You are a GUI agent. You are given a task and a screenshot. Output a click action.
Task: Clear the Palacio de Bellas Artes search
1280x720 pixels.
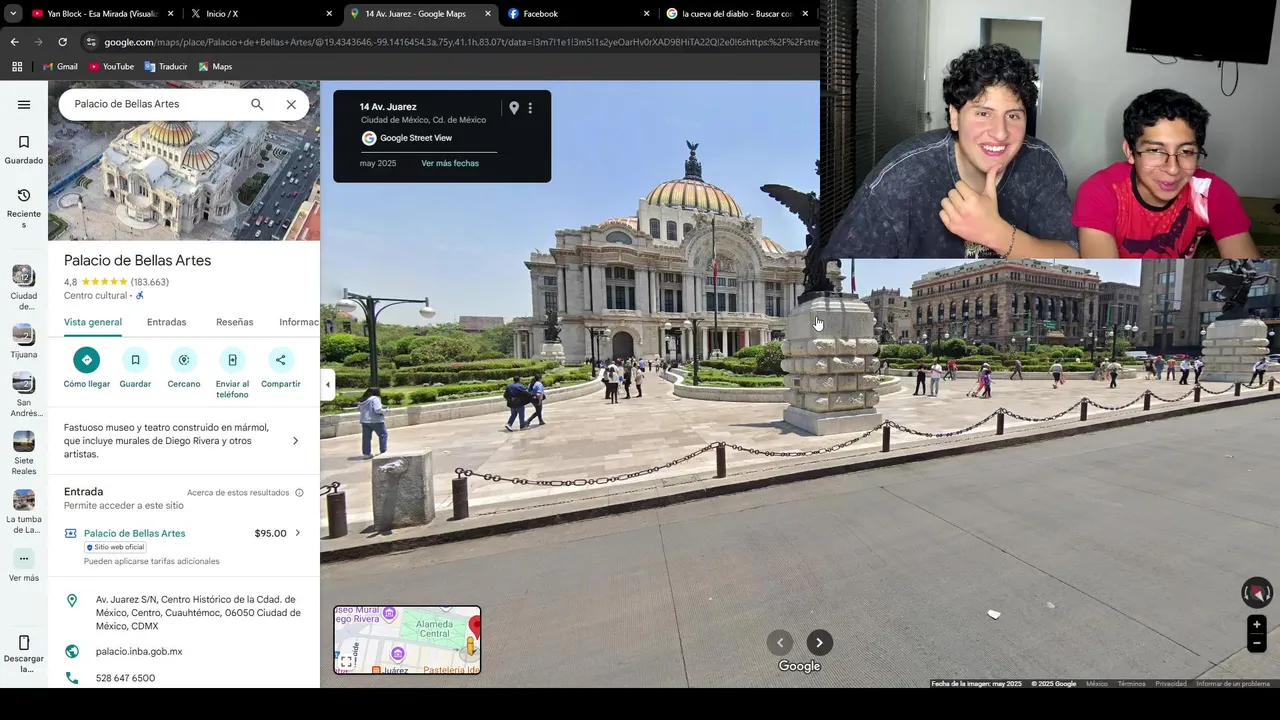click(x=291, y=104)
